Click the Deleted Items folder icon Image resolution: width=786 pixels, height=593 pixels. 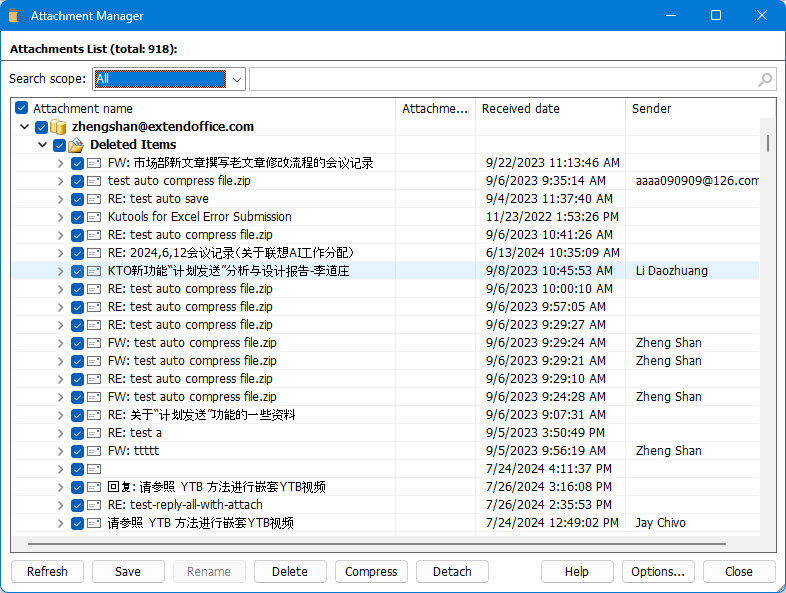click(x=75, y=145)
